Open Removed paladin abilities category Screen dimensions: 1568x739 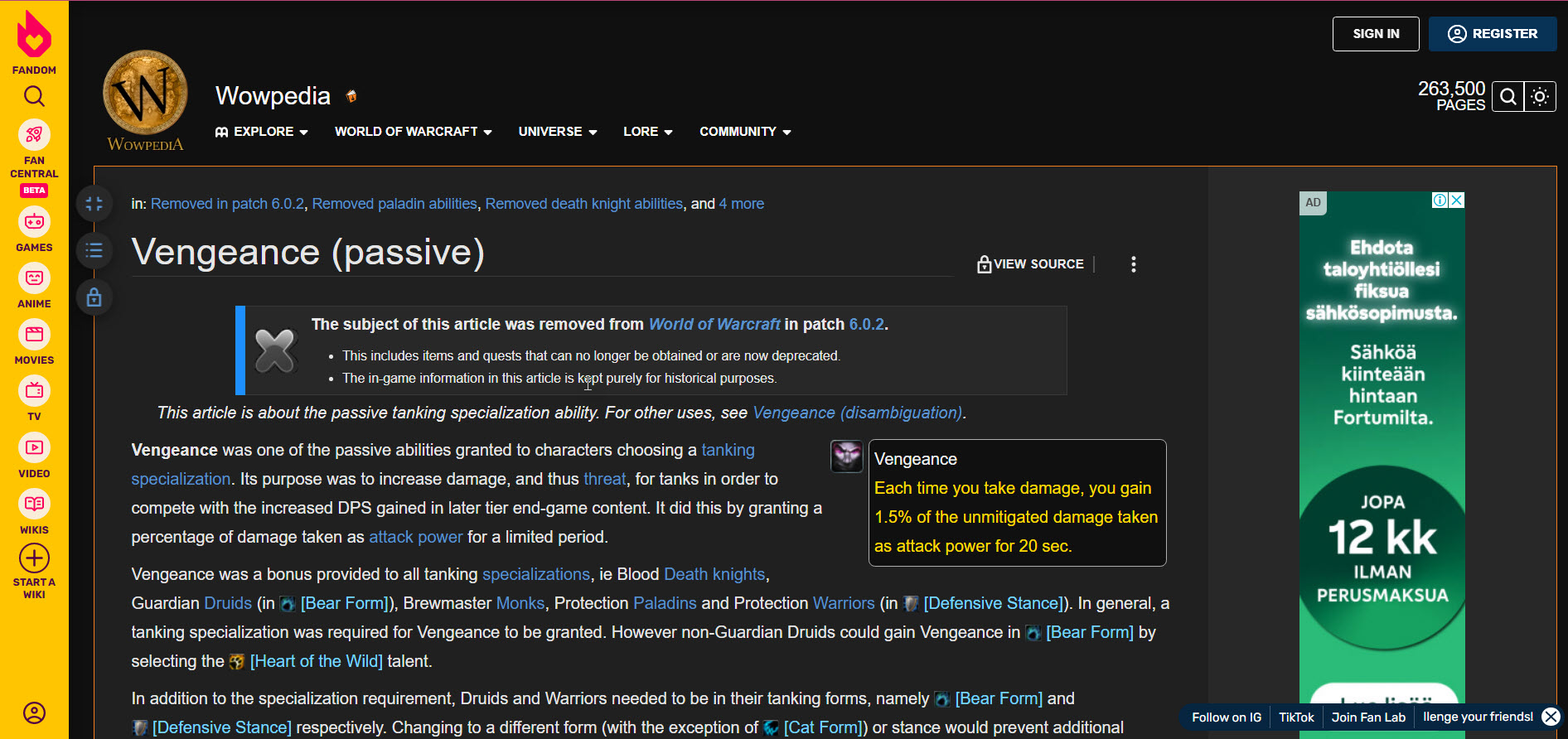(x=394, y=204)
